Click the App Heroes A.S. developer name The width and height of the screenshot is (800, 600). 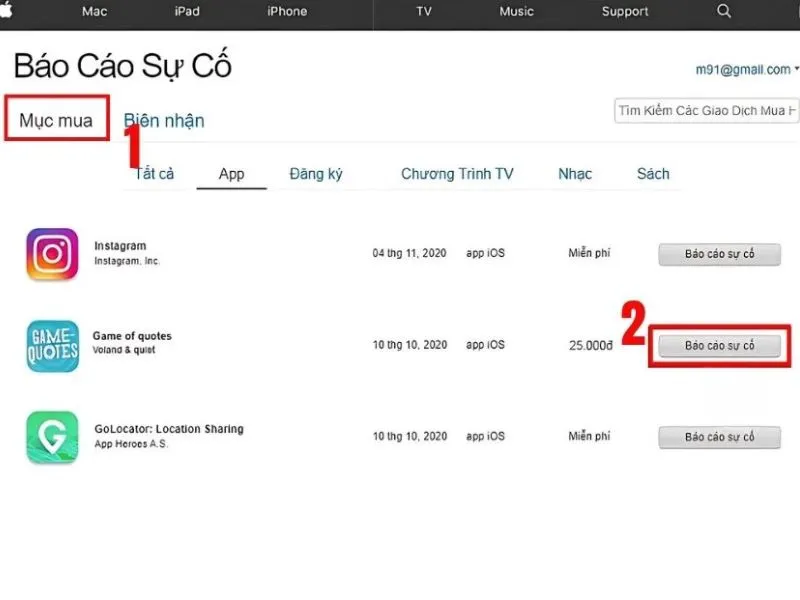131,444
